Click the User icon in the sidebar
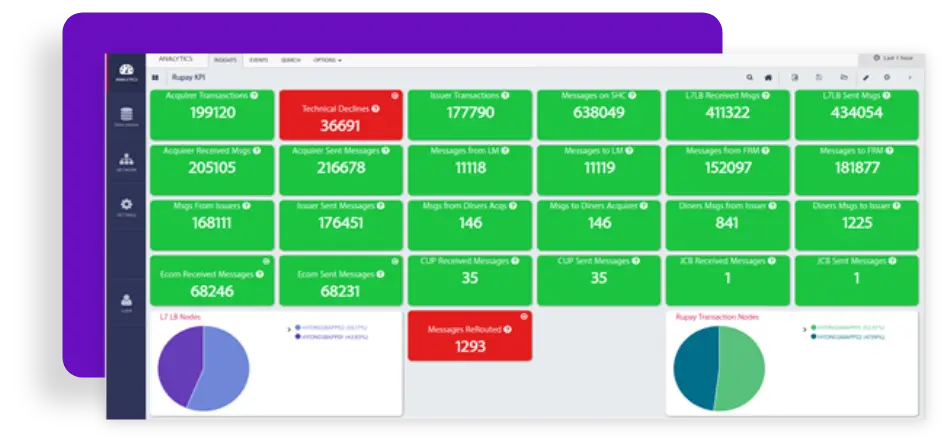This screenshot has height=445, width=949. point(125,302)
